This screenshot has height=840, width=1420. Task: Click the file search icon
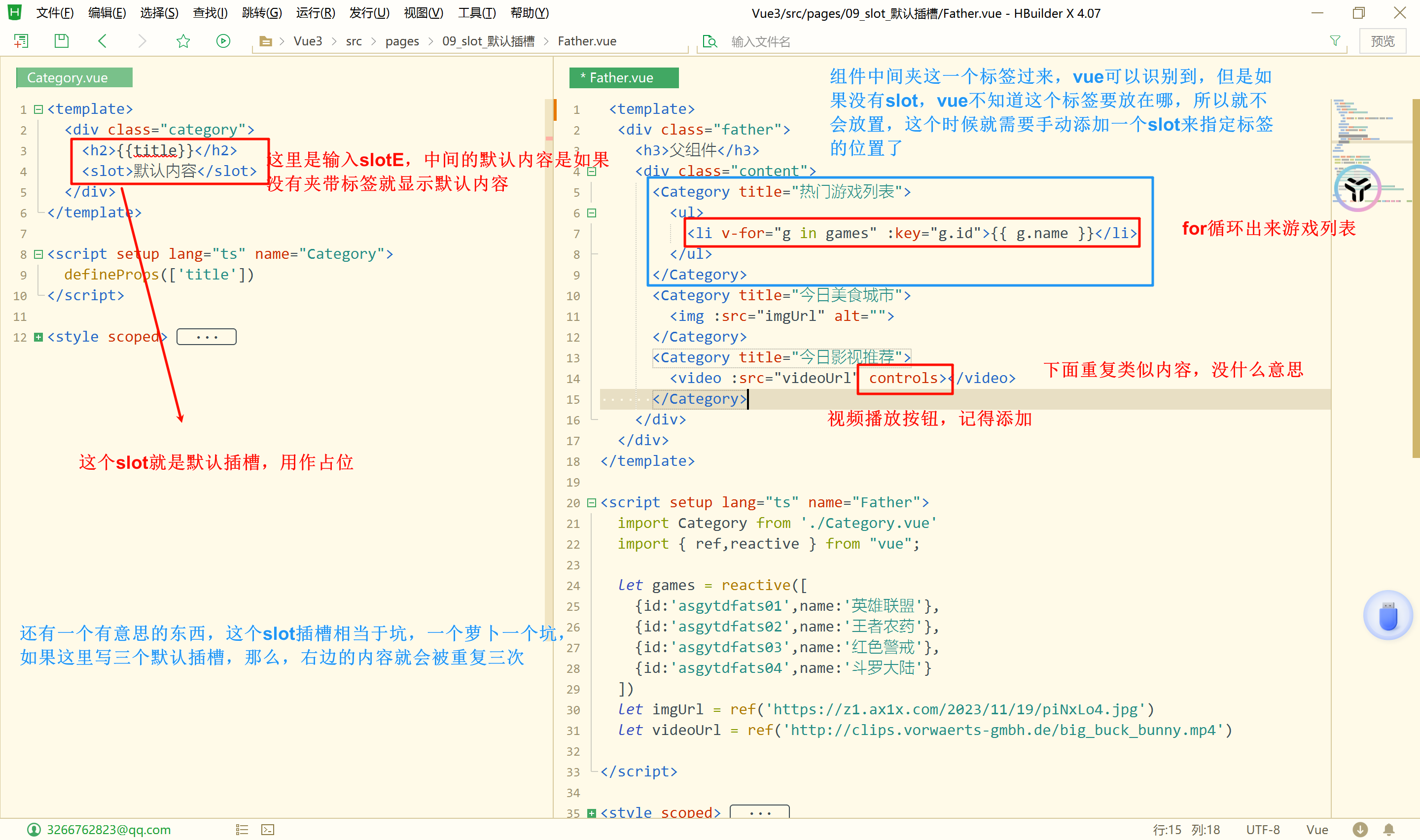(x=710, y=41)
